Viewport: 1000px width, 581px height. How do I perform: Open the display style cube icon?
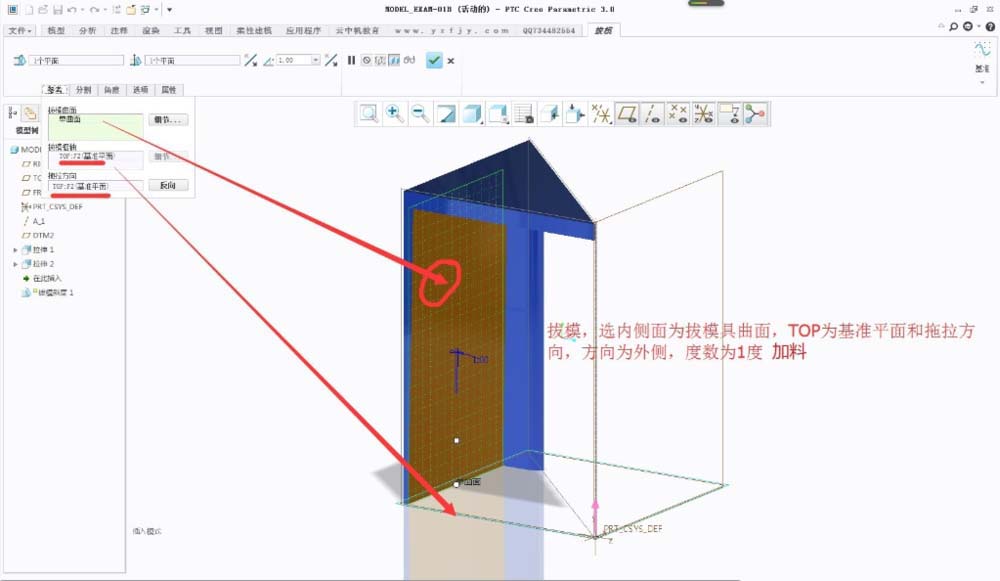[x=472, y=114]
